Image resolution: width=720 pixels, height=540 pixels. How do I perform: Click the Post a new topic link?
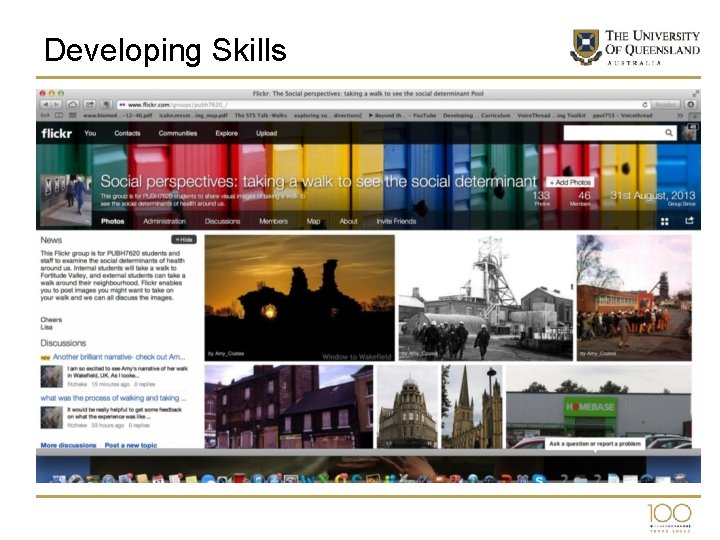[x=131, y=445]
